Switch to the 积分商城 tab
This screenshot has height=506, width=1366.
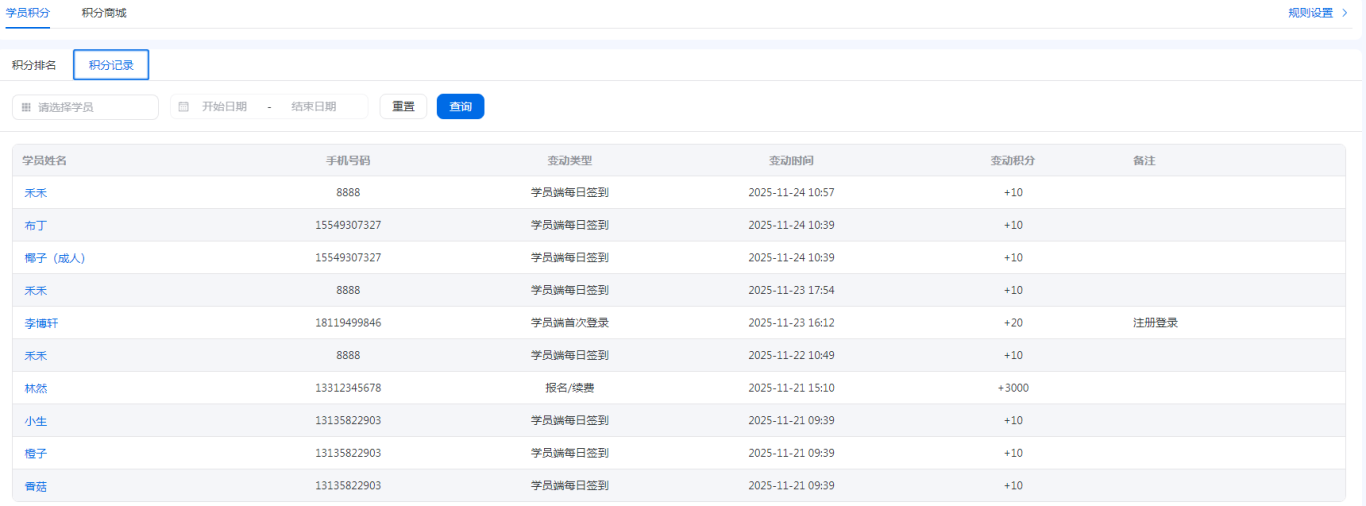[x=104, y=13]
